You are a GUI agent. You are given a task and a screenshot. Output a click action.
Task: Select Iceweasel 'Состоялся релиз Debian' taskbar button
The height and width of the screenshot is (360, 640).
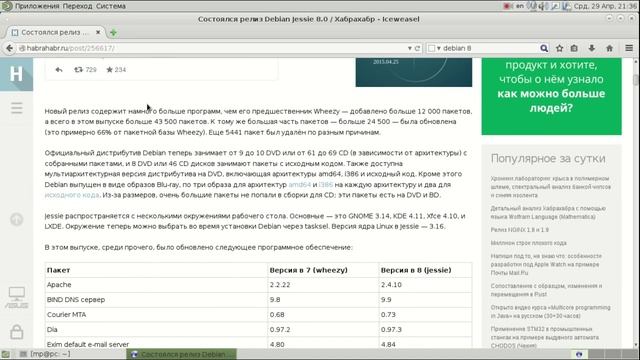click(x=181, y=354)
